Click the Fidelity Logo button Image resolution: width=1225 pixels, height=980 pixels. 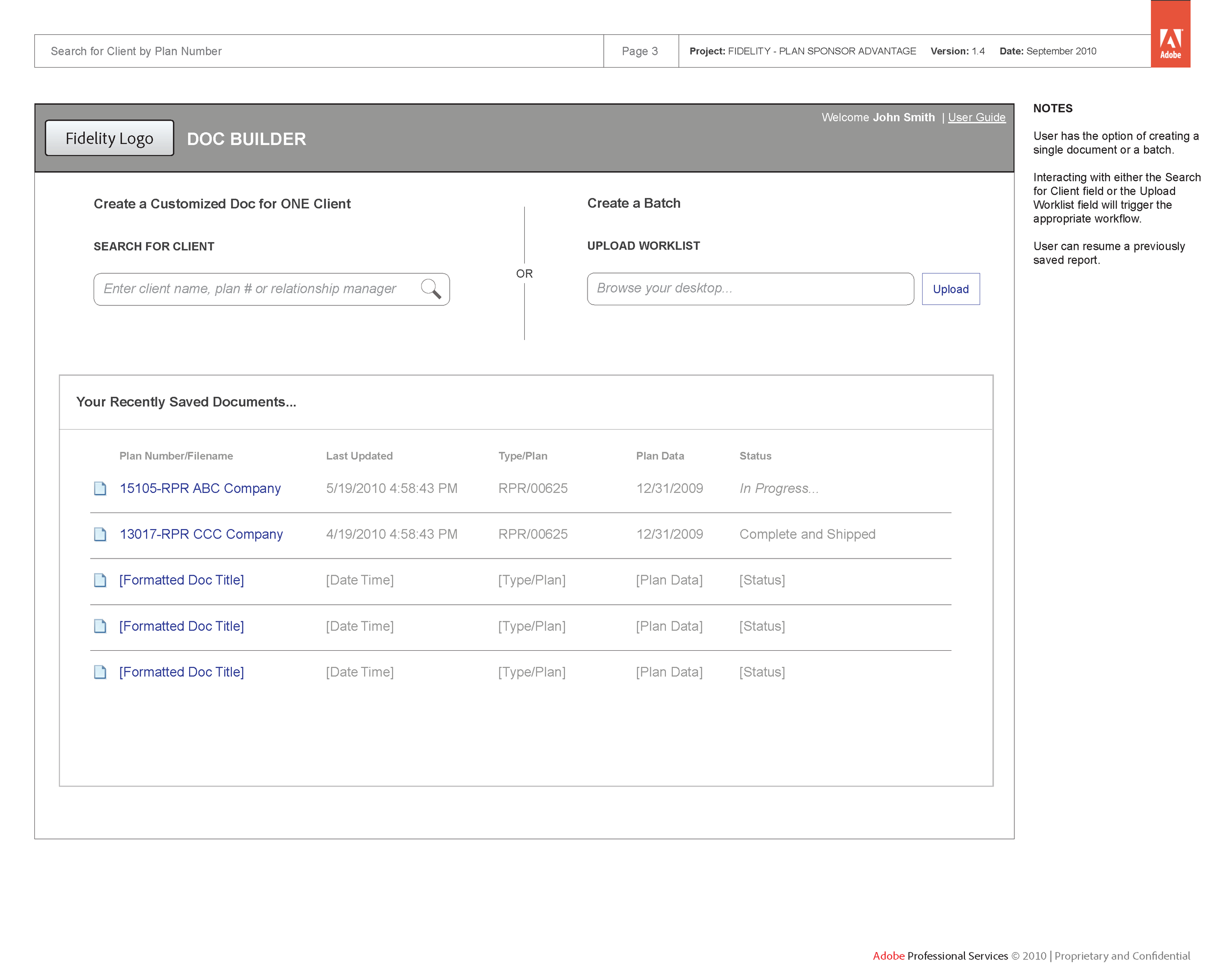pyautogui.click(x=109, y=138)
